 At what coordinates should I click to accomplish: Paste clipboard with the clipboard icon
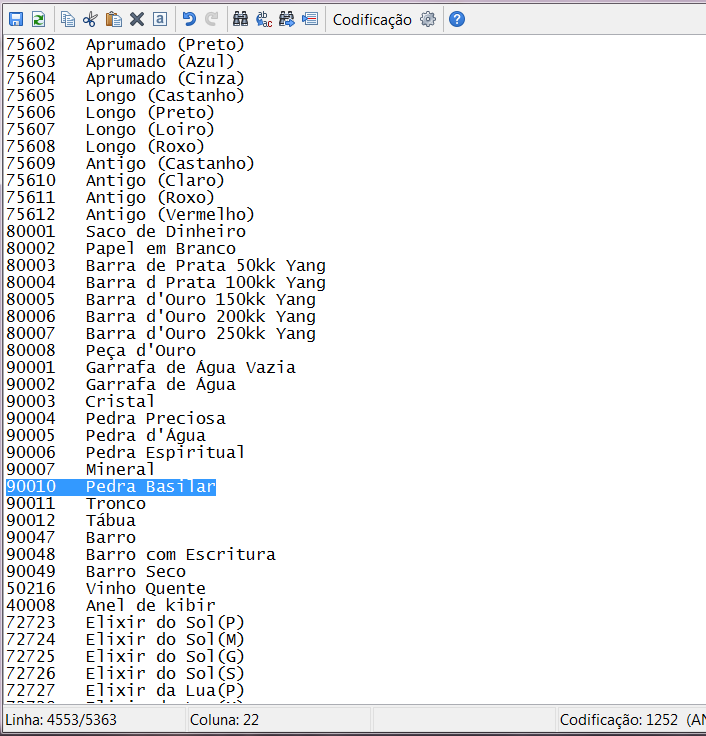click(114, 19)
